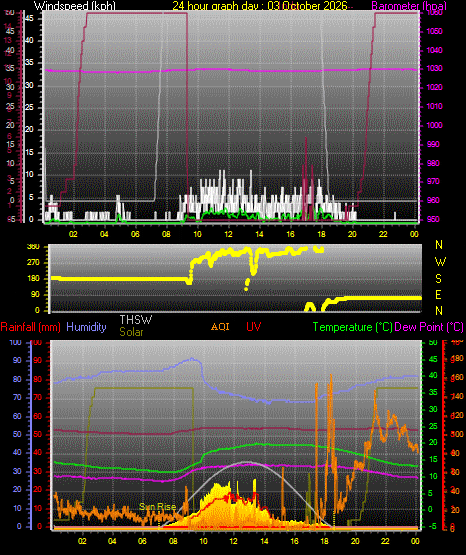Select the 950 barometer axis value
Image resolution: width=466 pixels, height=555 pixels.
(x=433, y=219)
